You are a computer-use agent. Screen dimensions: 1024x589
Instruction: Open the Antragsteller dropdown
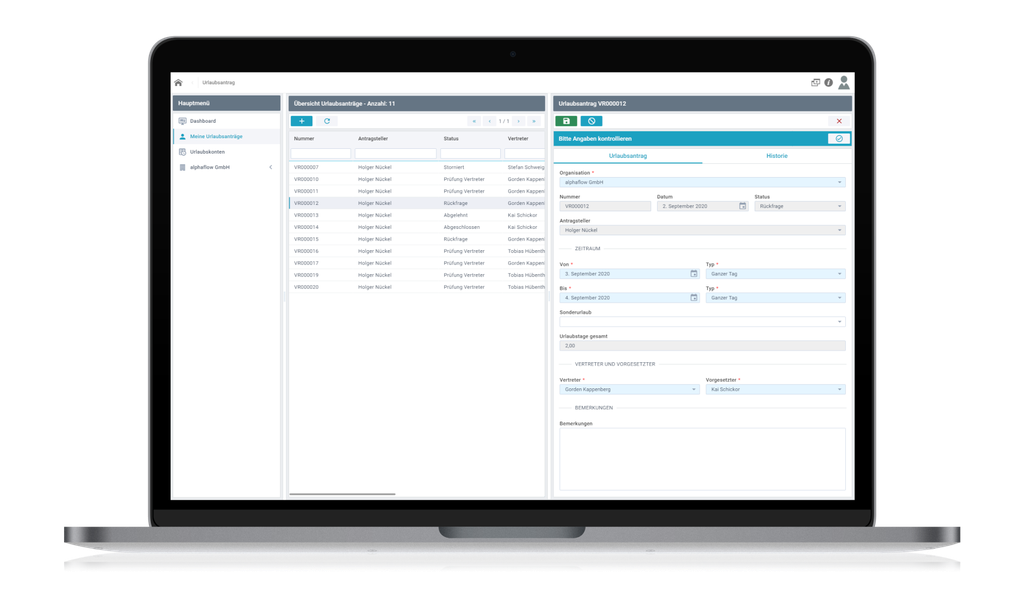pos(702,230)
